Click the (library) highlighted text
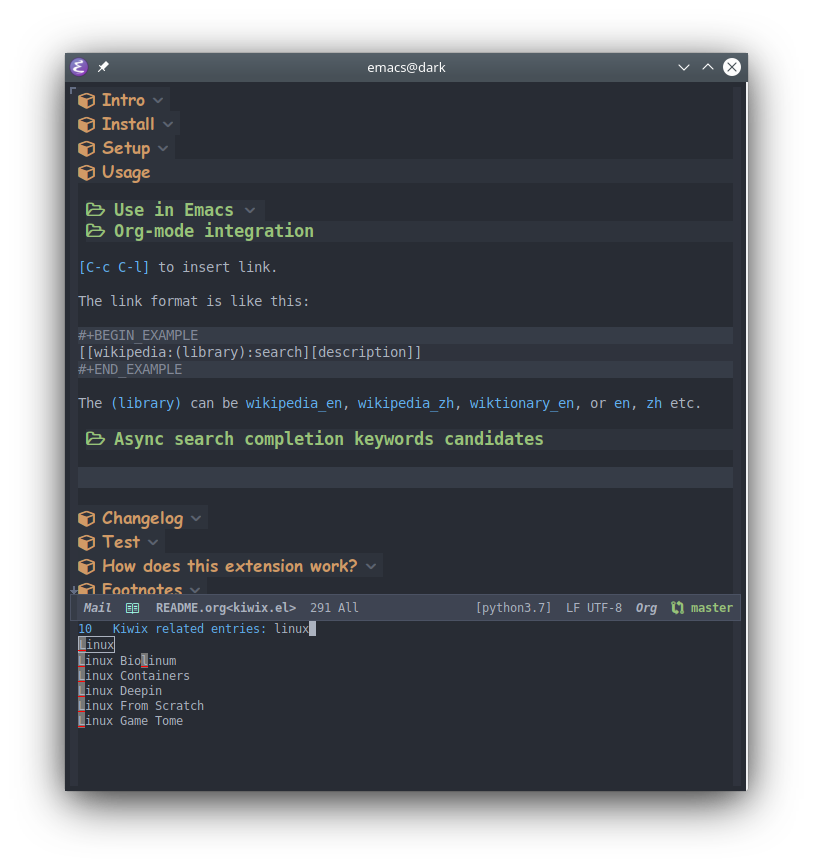Screen dimensions: 813x868 (x=146, y=403)
